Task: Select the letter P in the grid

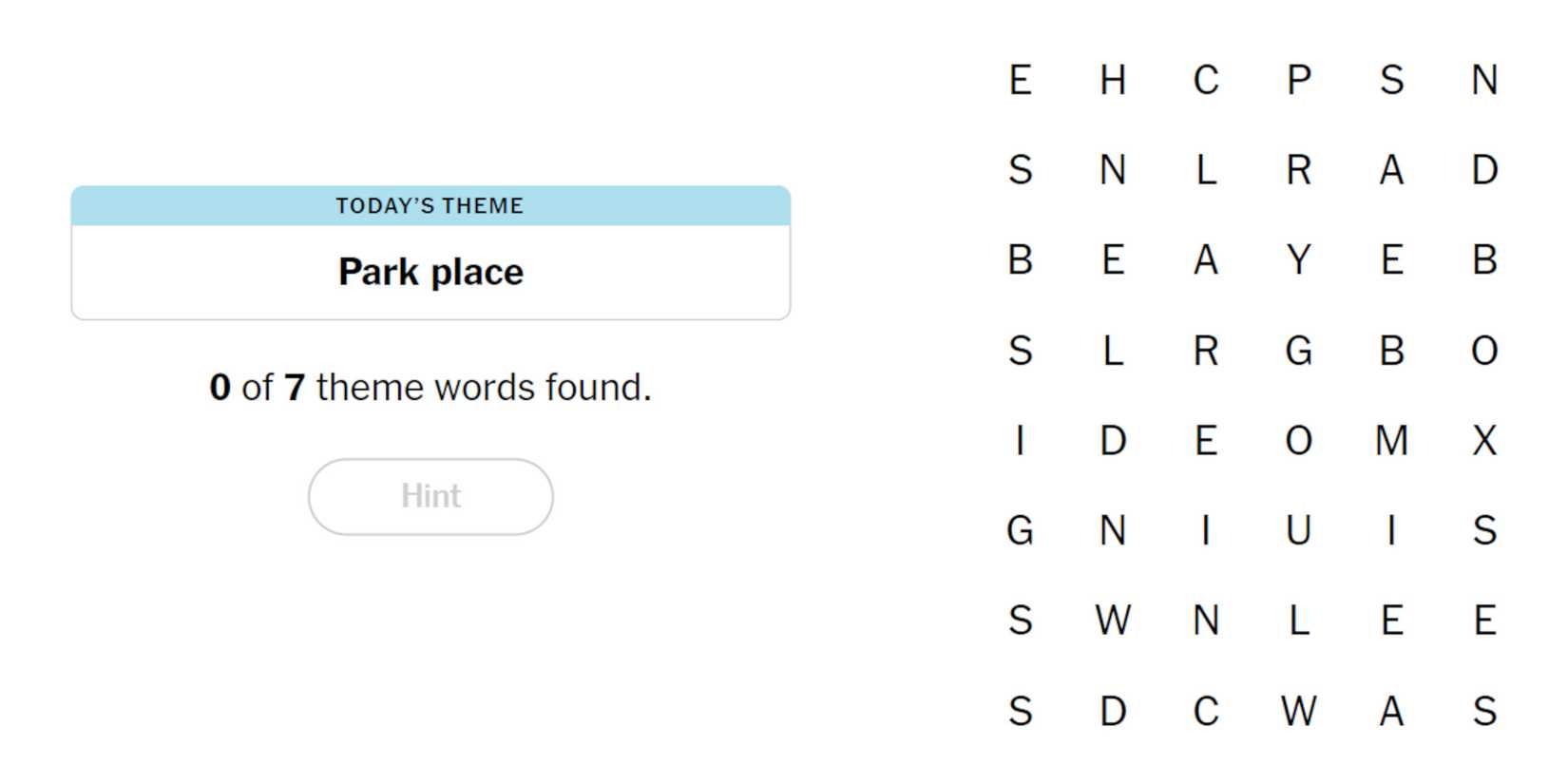Action: (x=1299, y=80)
